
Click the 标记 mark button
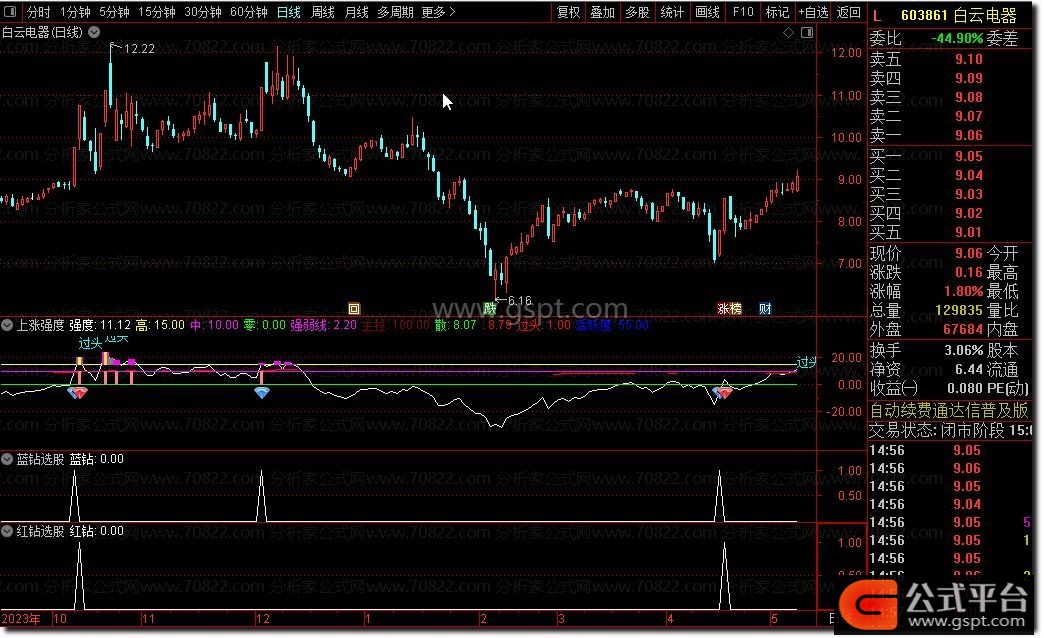click(777, 12)
